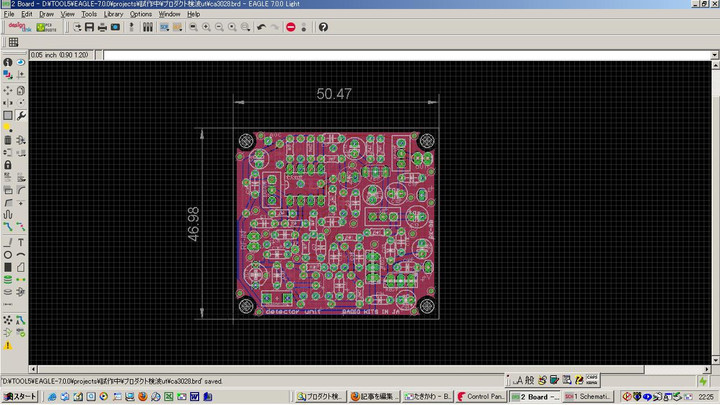
Task: Open the Library menu
Action: point(113,15)
